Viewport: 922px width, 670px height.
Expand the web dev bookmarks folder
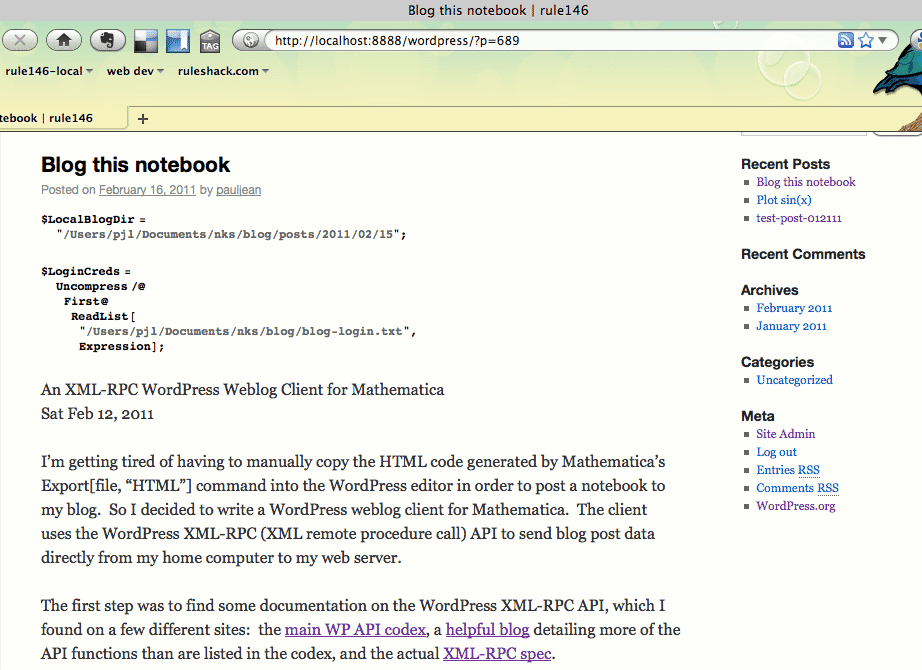135,71
